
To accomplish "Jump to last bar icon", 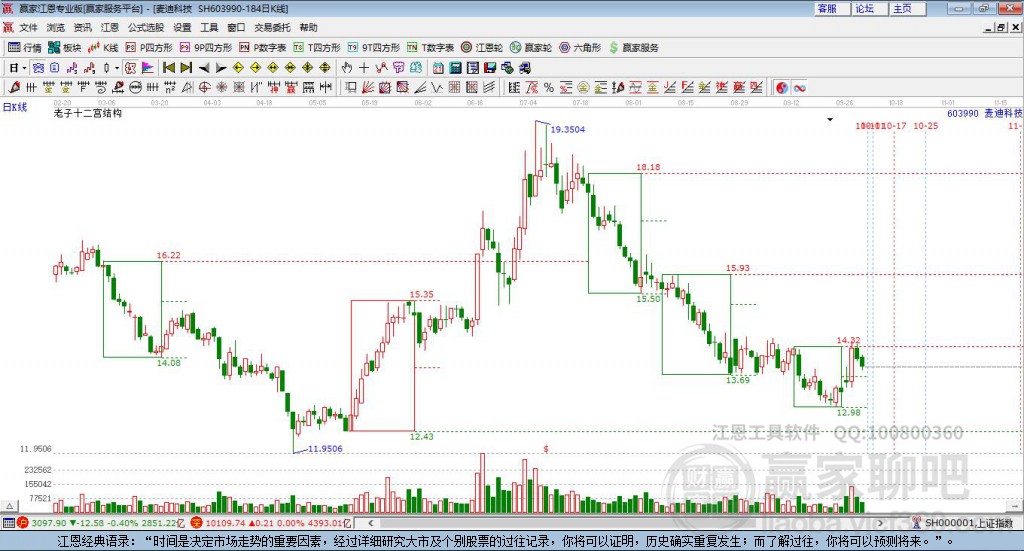I will (186, 68).
